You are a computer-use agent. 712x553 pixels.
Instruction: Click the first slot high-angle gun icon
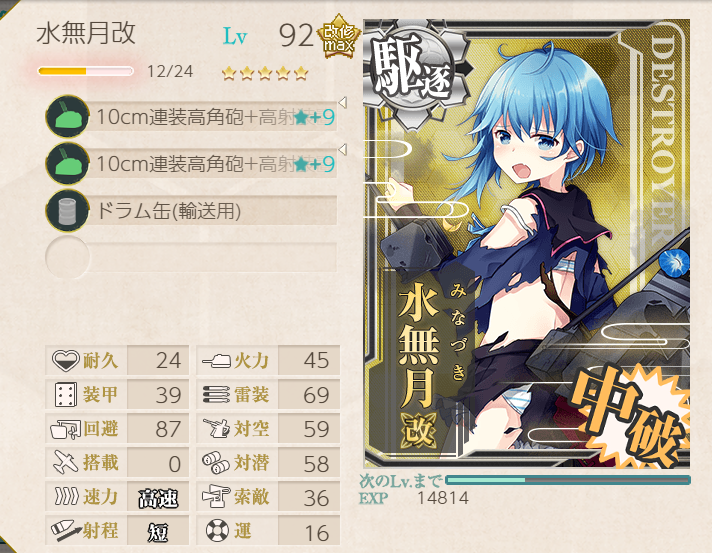click(67, 117)
